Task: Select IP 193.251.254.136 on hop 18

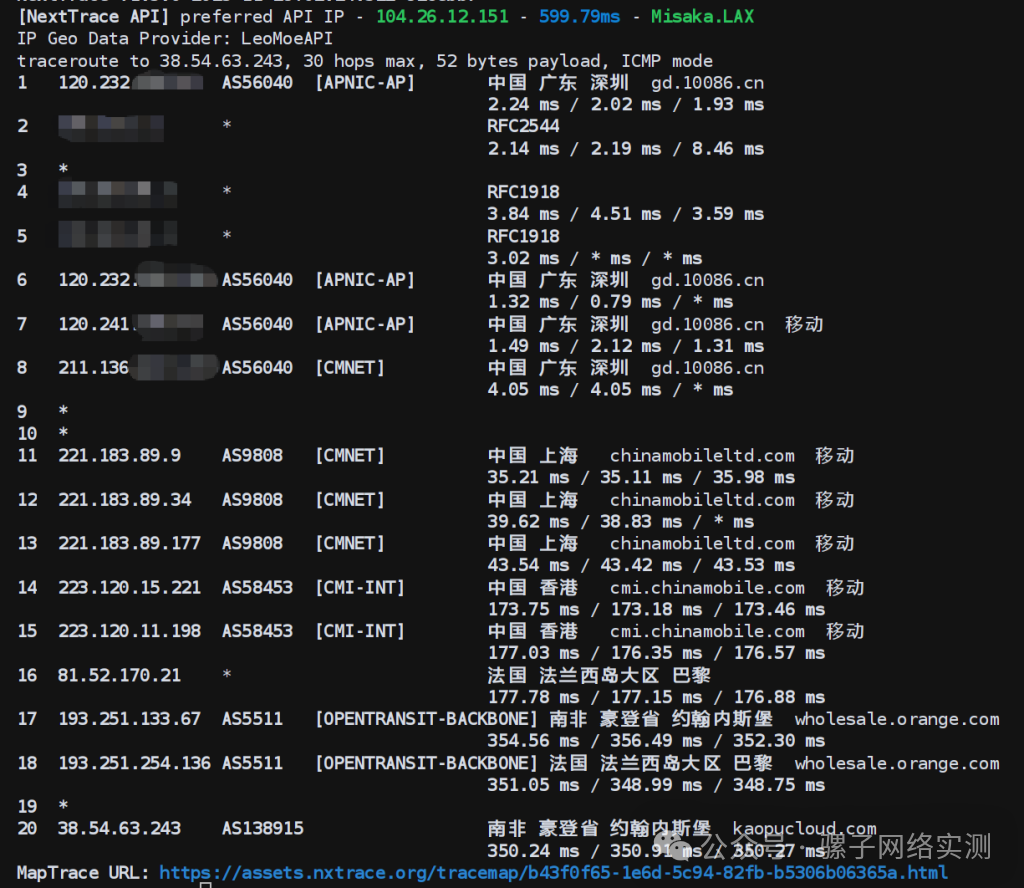Action: pyautogui.click(x=134, y=763)
